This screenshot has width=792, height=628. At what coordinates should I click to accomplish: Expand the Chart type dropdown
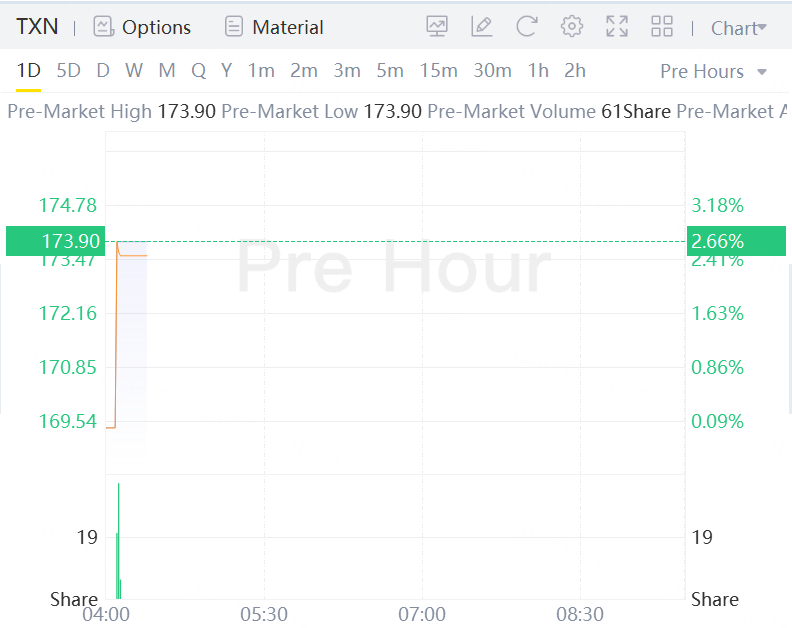[x=739, y=28]
